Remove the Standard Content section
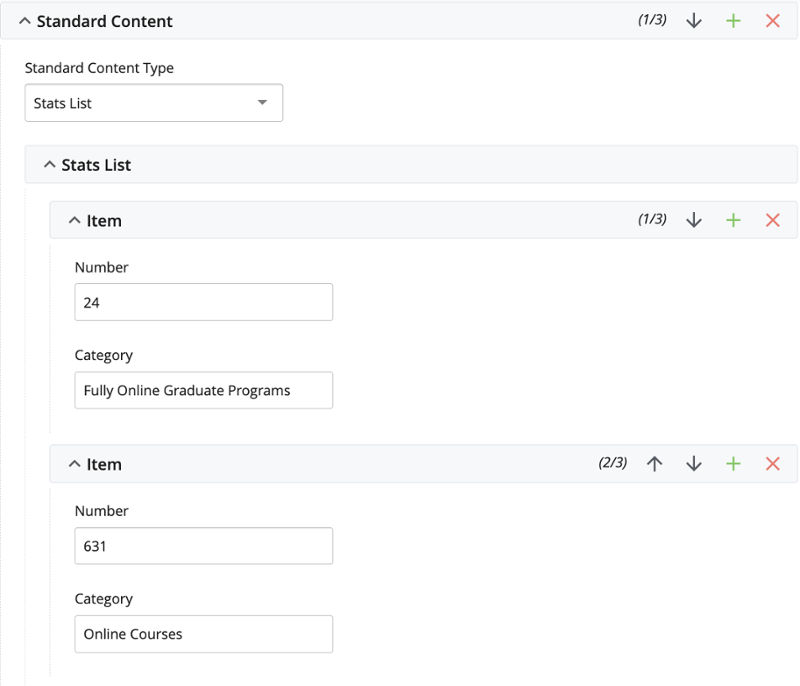Viewport: 800px width, 686px height. 773,21
